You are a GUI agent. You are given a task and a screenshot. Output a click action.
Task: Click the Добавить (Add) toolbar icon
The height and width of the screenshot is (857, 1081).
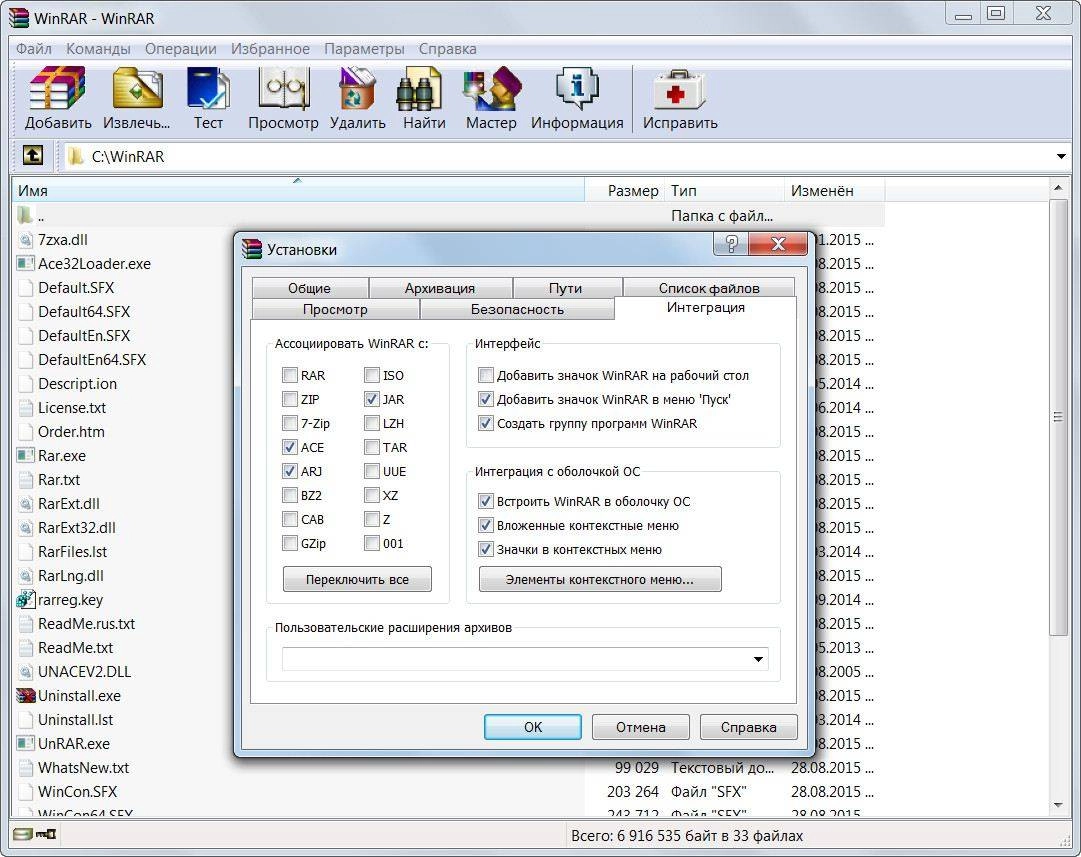tap(57, 88)
